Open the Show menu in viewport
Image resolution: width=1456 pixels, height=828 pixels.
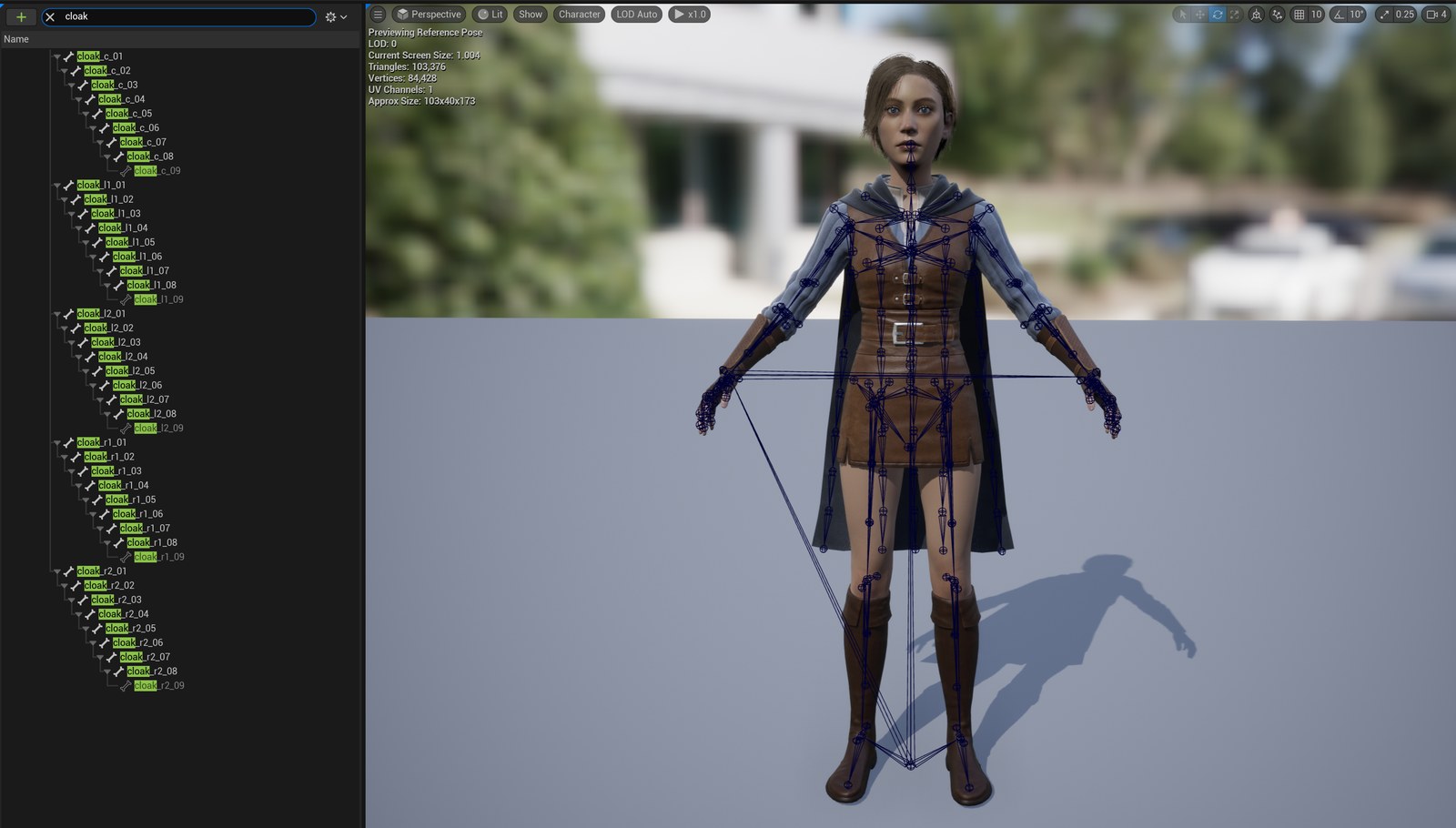pos(531,15)
